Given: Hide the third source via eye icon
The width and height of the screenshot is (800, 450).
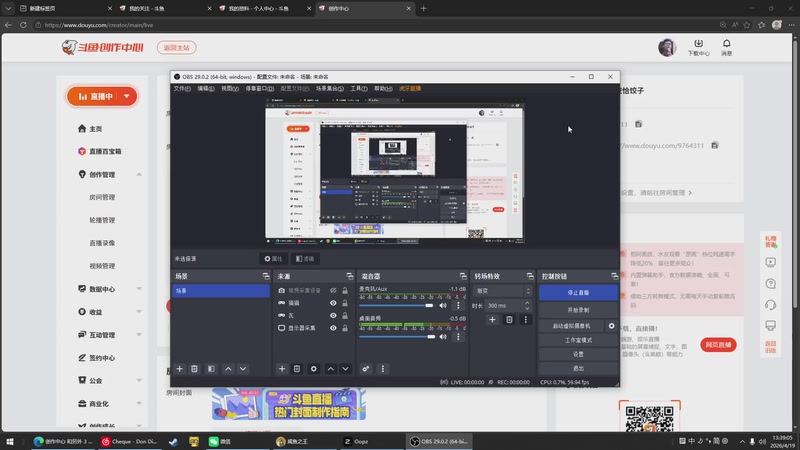Looking at the screenshot, I should tap(333, 316).
